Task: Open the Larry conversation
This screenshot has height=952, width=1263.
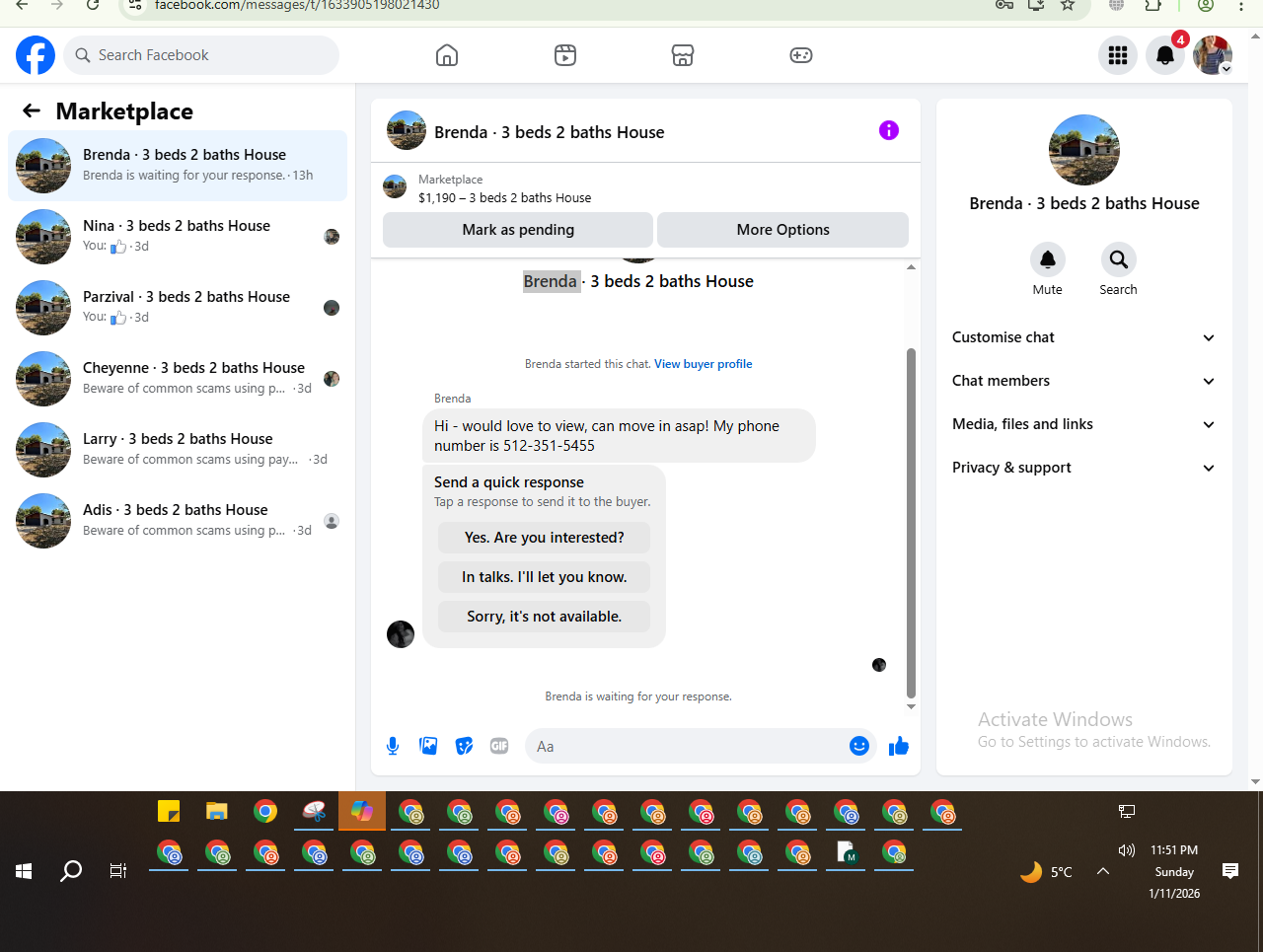Action: (178, 450)
